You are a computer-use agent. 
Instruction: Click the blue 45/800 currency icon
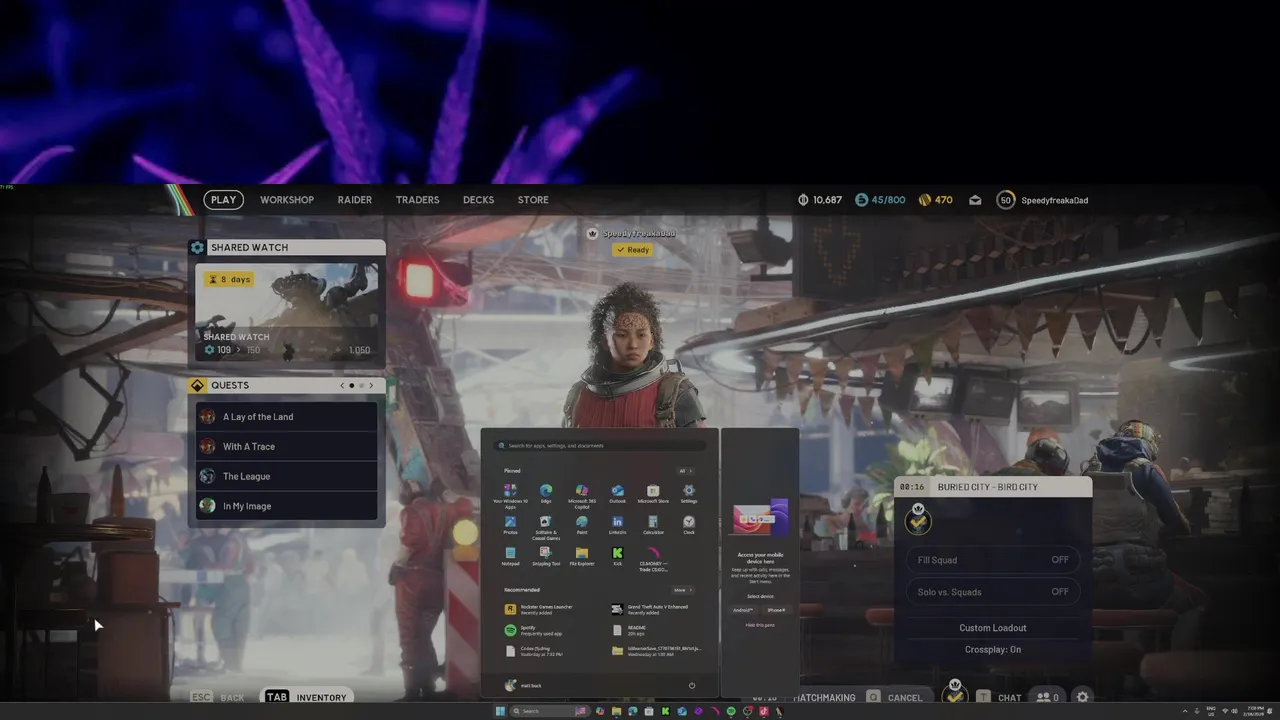(x=862, y=200)
